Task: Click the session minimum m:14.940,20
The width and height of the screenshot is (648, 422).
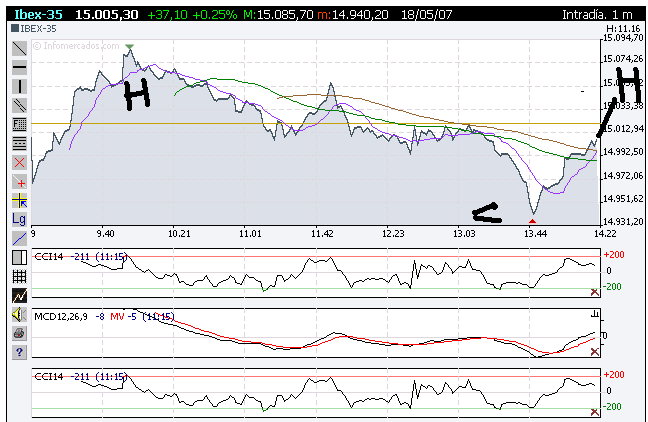Action: tap(353, 14)
